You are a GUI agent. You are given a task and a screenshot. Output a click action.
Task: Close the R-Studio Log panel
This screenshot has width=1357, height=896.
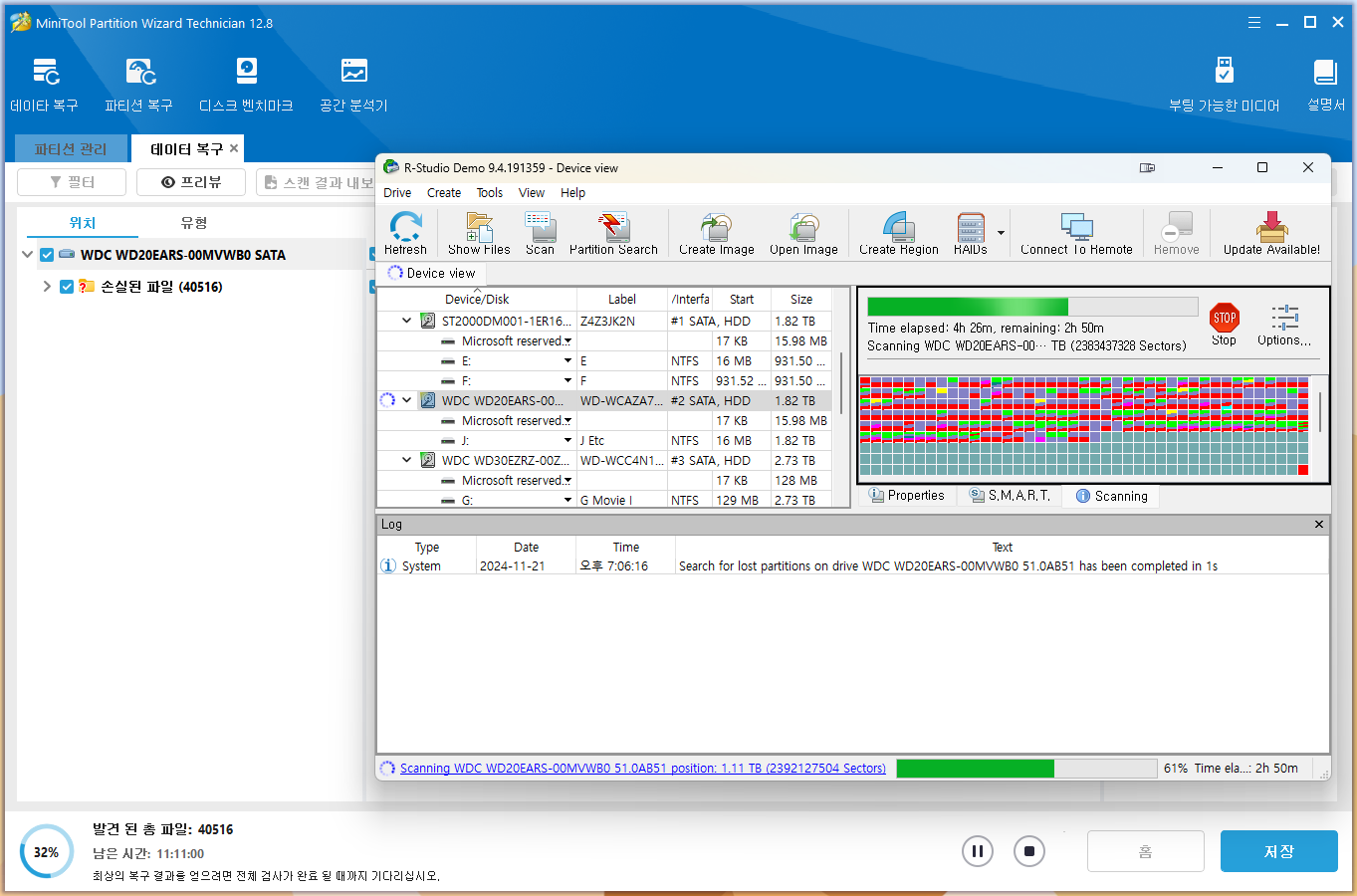pyautogui.click(x=1319, y=524)
